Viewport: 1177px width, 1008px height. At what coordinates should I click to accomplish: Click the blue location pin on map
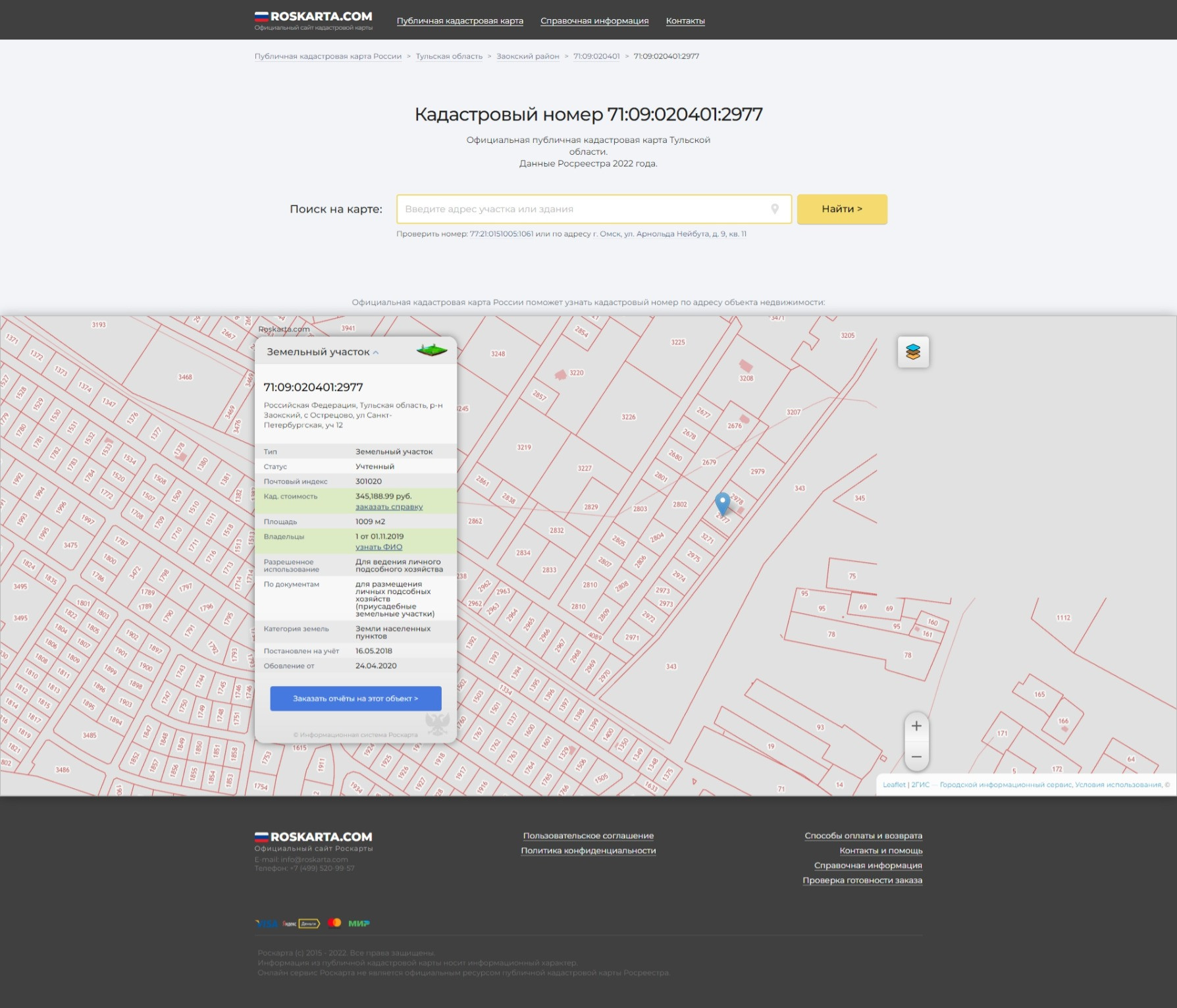[x=722, y=503]
